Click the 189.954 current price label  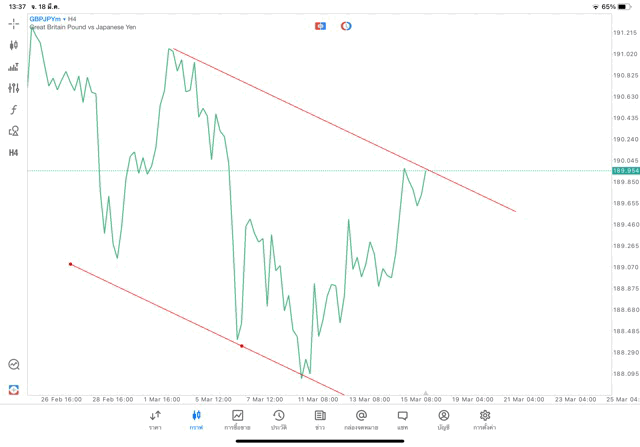[x=626, y=171]
